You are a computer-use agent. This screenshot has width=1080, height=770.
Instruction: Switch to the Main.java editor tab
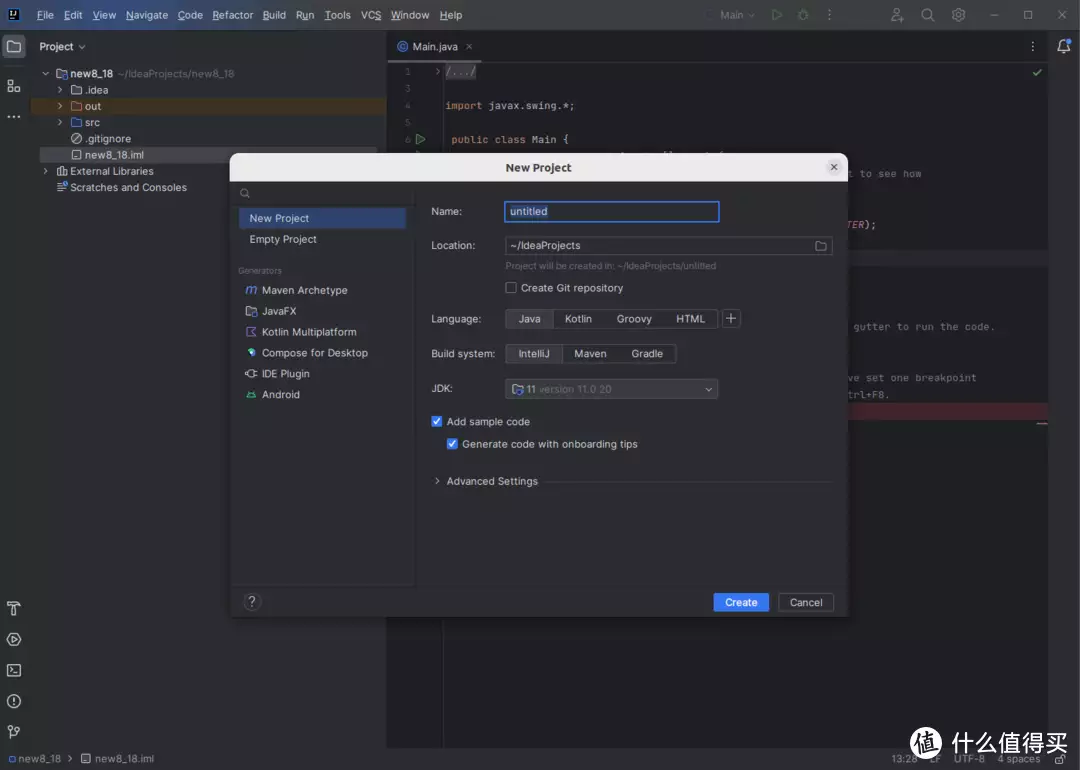(435, 46)
